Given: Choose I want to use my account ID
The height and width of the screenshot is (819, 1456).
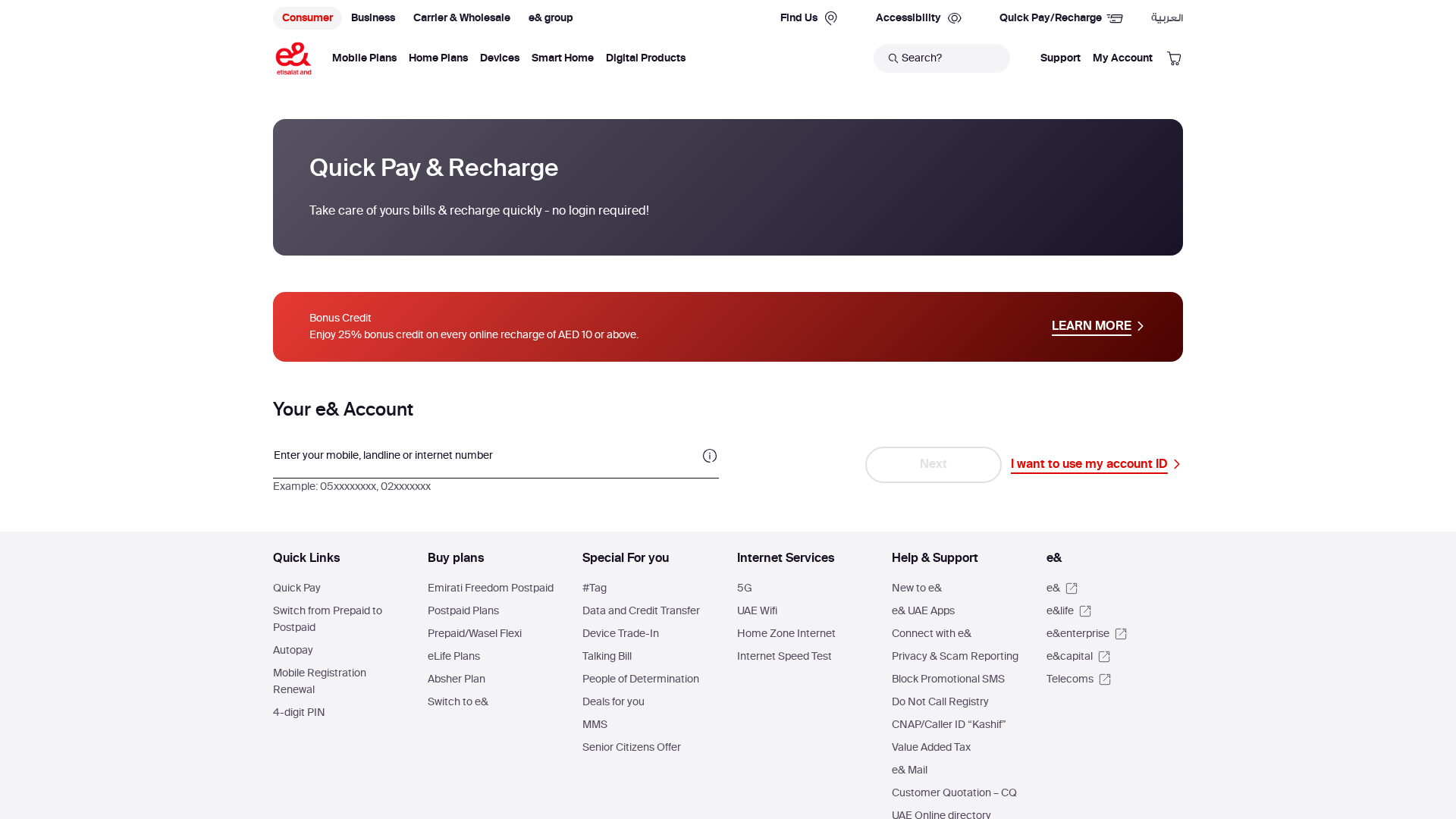Looking at the screenshot, I should click(x=1089, y=464).
